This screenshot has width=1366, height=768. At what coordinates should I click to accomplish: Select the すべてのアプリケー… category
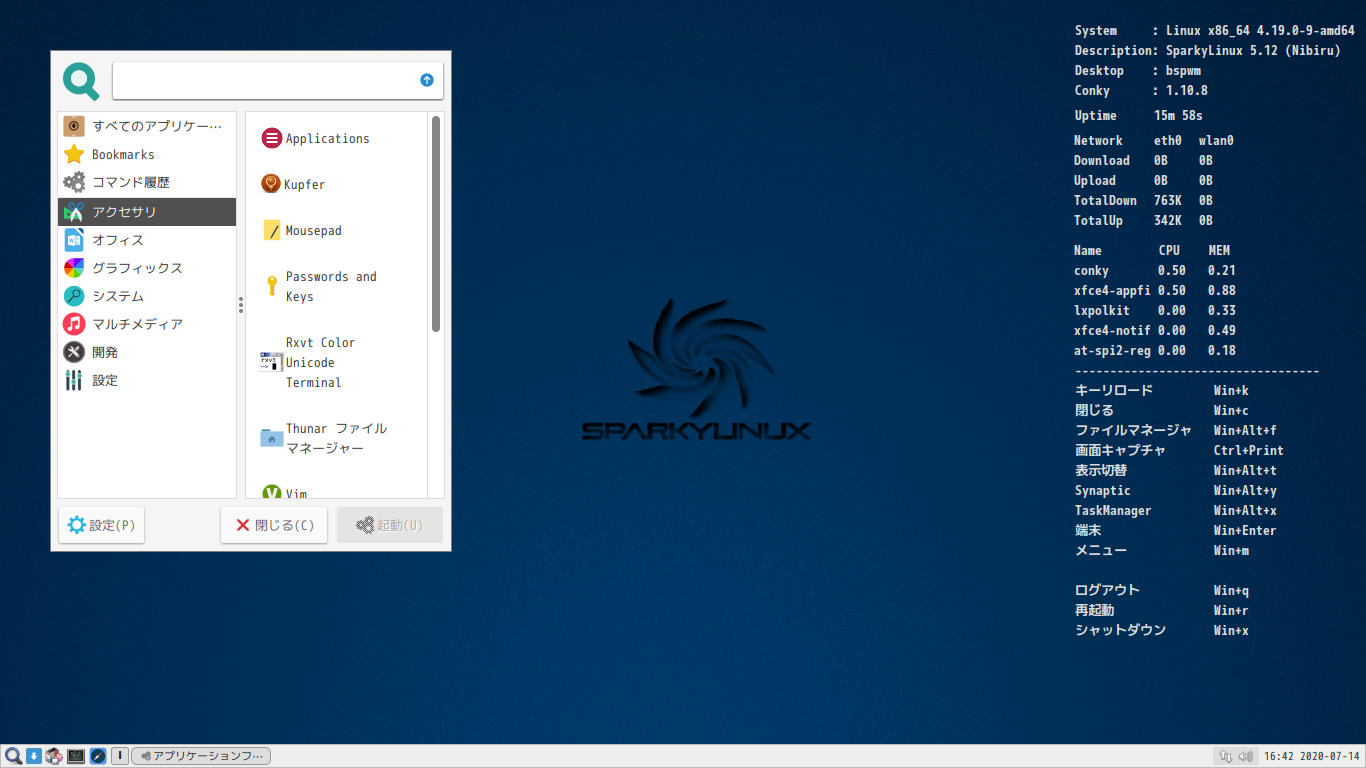click(147, 126)
